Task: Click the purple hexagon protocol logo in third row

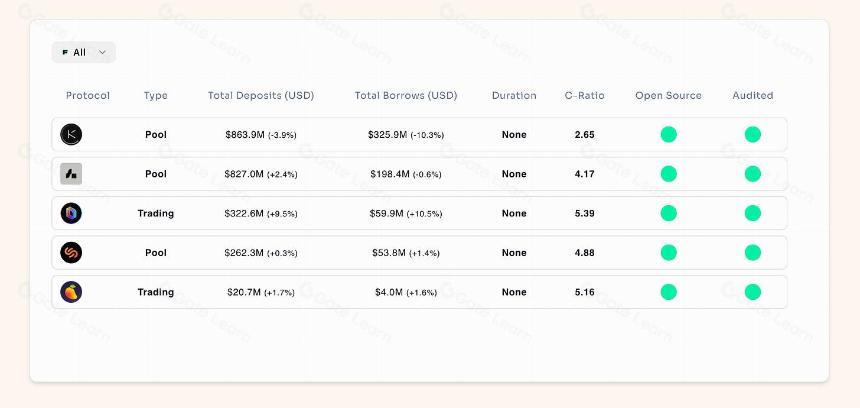Action: [x=71, y=213]
